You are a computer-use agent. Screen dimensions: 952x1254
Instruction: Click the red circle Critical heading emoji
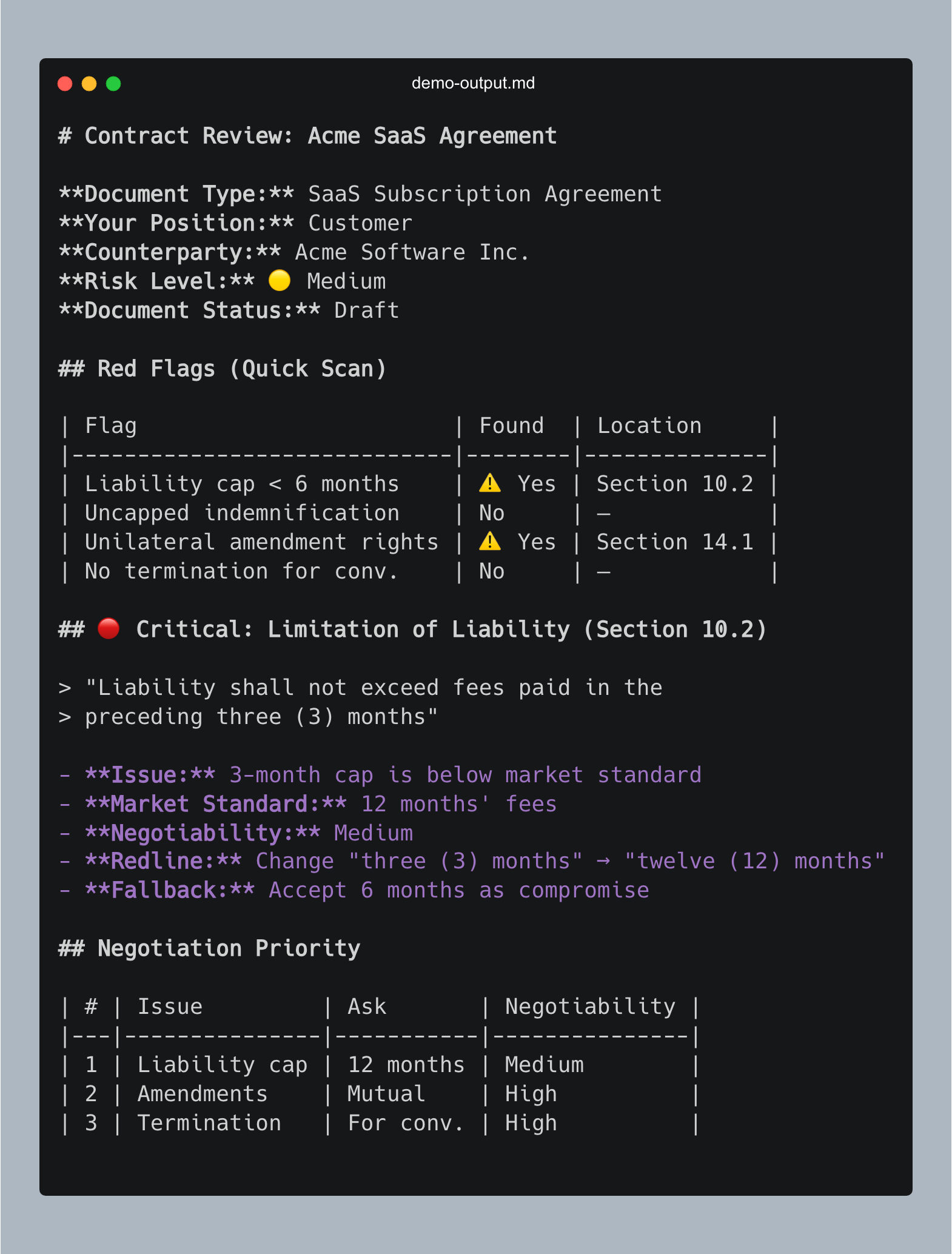coord(109,629)
